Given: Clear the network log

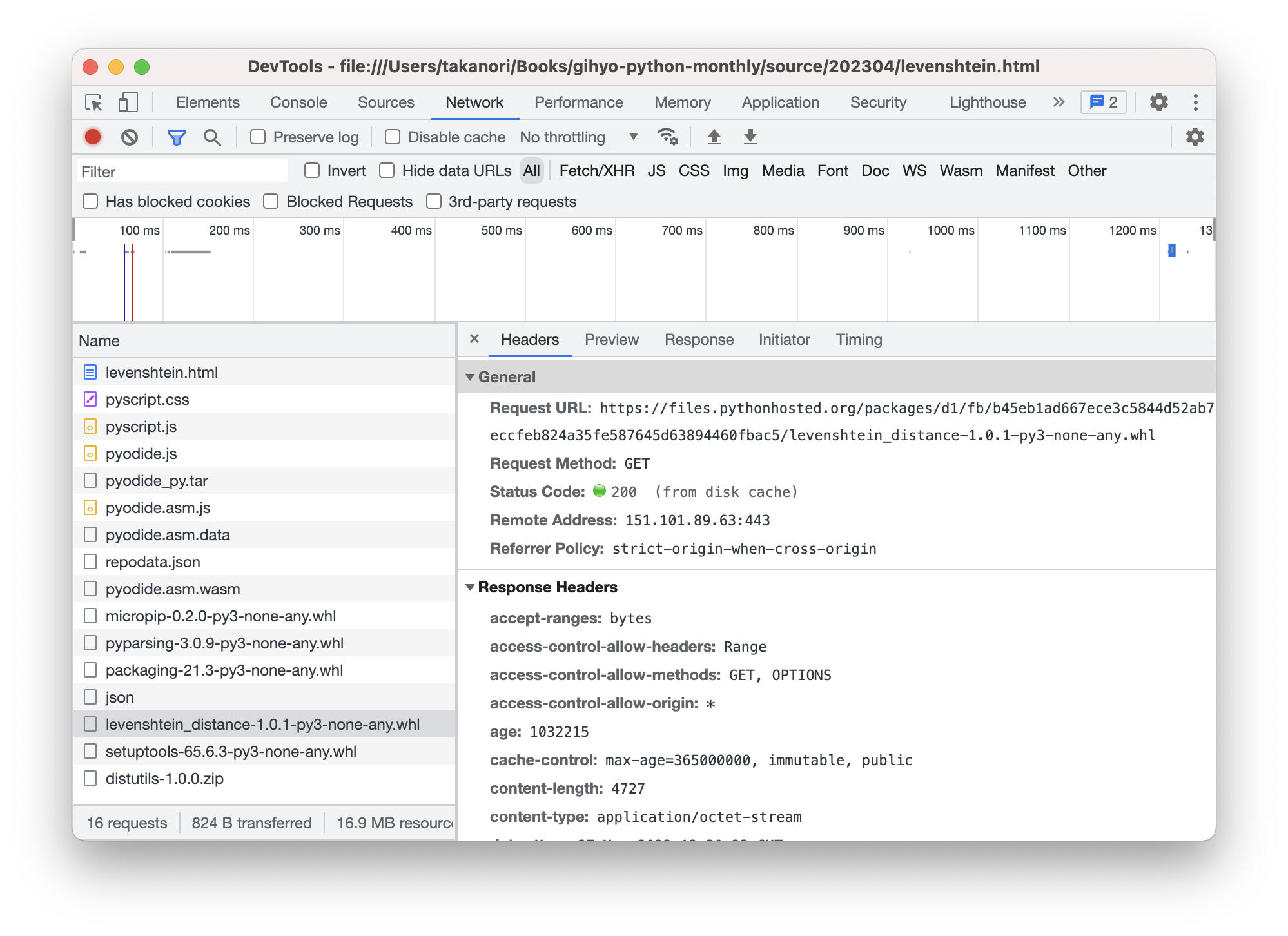Looking at the screenshot, I should tap(130, 137).
